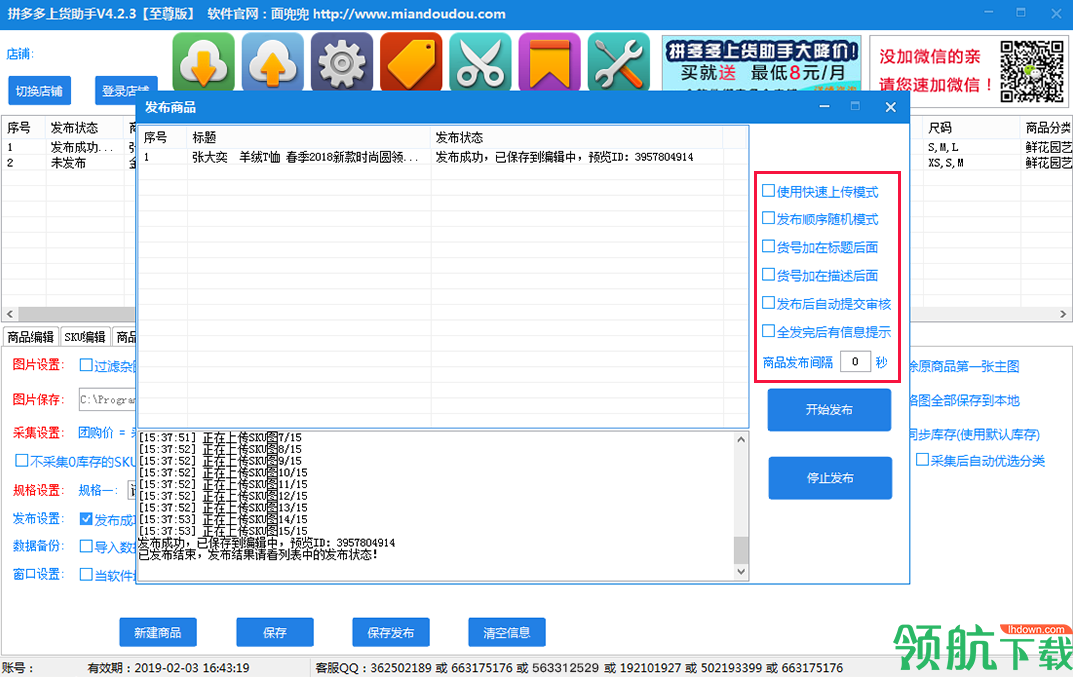Viewport: 1073px width, 677px height.
Task: Click the 尺码 column header
Action: pos(970,128)
